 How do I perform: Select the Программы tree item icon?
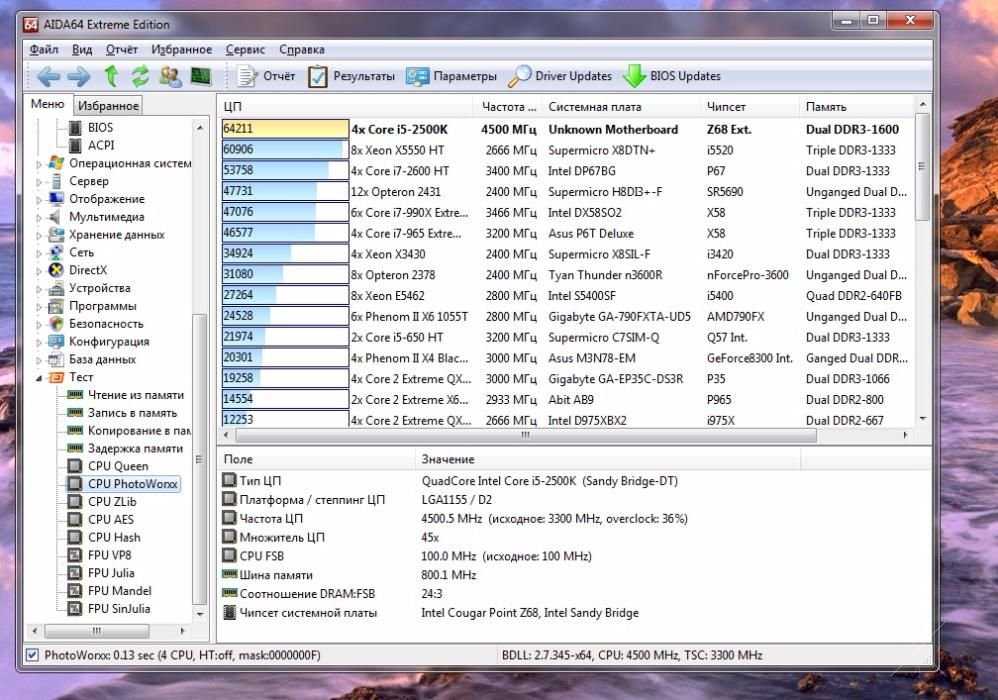pos(56,306)
